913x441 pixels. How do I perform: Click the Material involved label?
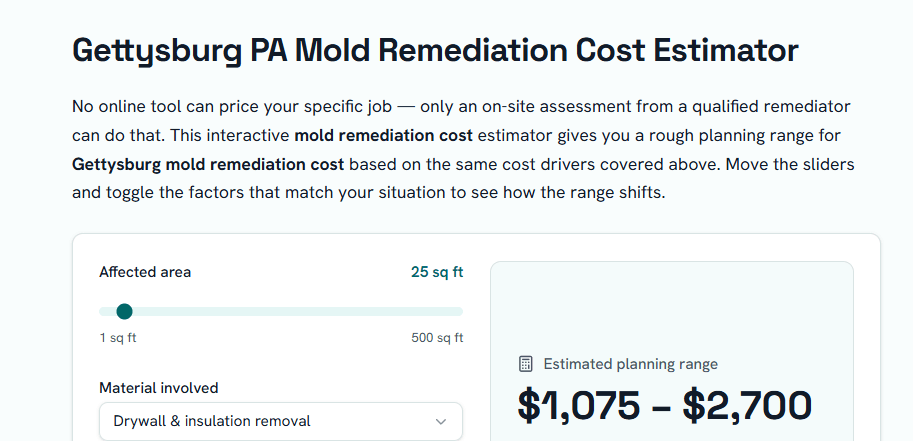[158, 388]
